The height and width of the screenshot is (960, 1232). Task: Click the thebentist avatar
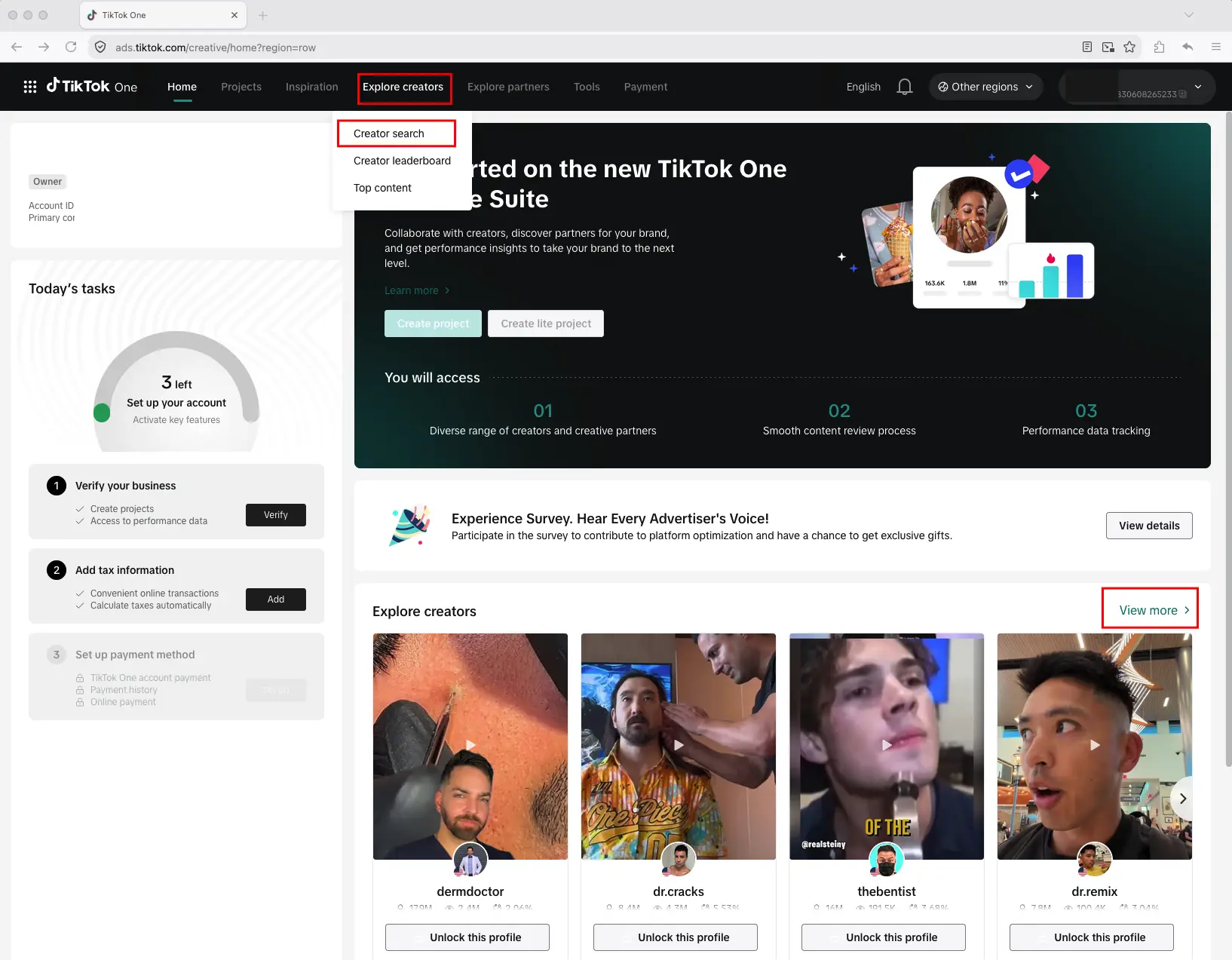tap(887, 860)
